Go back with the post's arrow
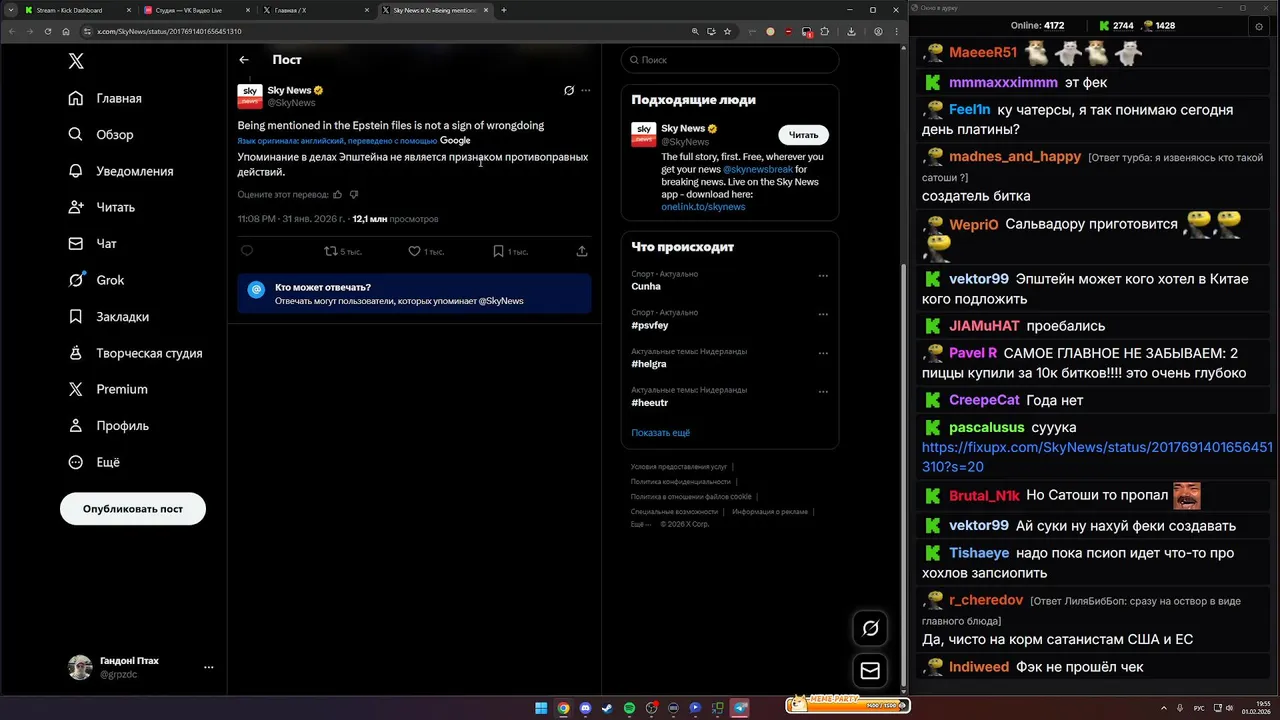The image size is (1280, 720). click(x=244, y=60)
